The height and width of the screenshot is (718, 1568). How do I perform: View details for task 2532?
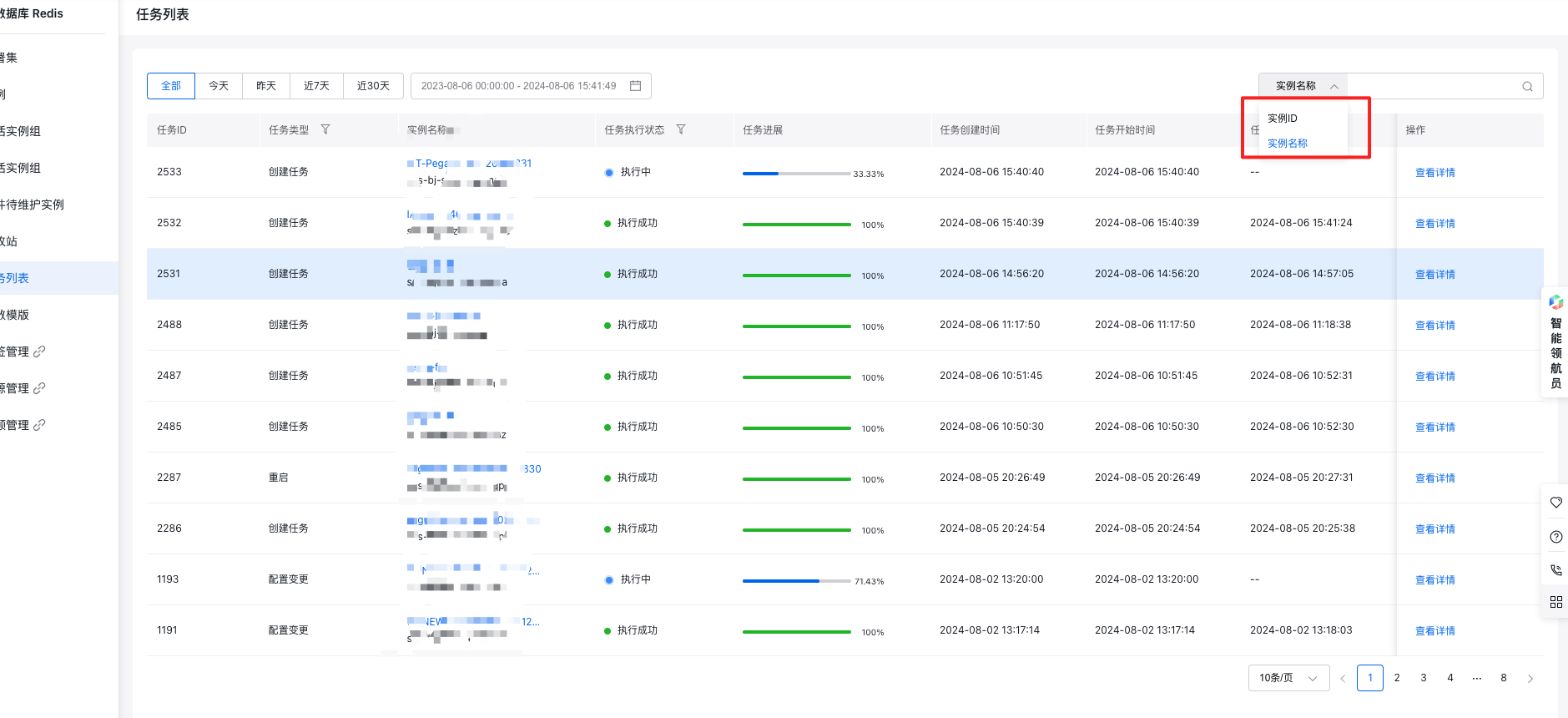[x=1434, y=224]
